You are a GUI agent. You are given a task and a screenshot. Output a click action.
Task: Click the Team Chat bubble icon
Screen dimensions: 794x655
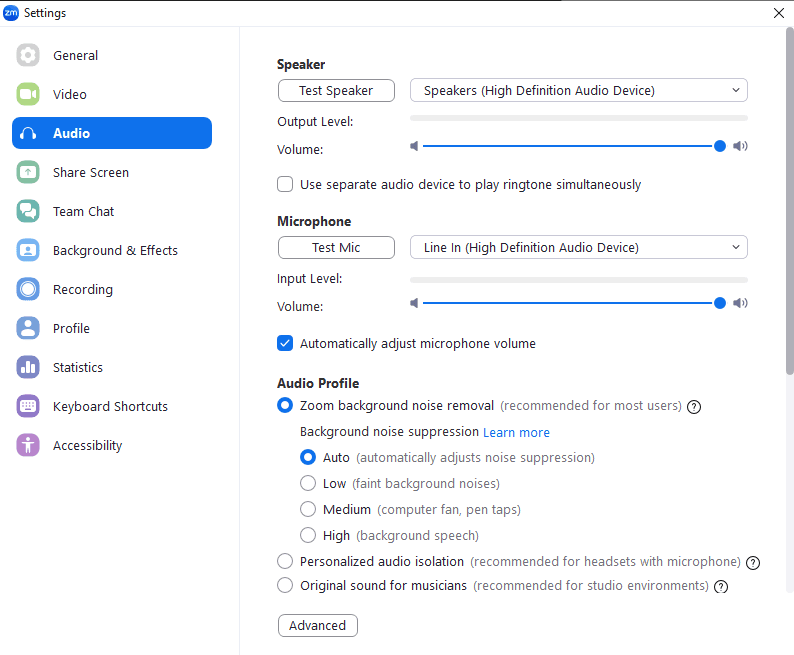coord(28,212)
